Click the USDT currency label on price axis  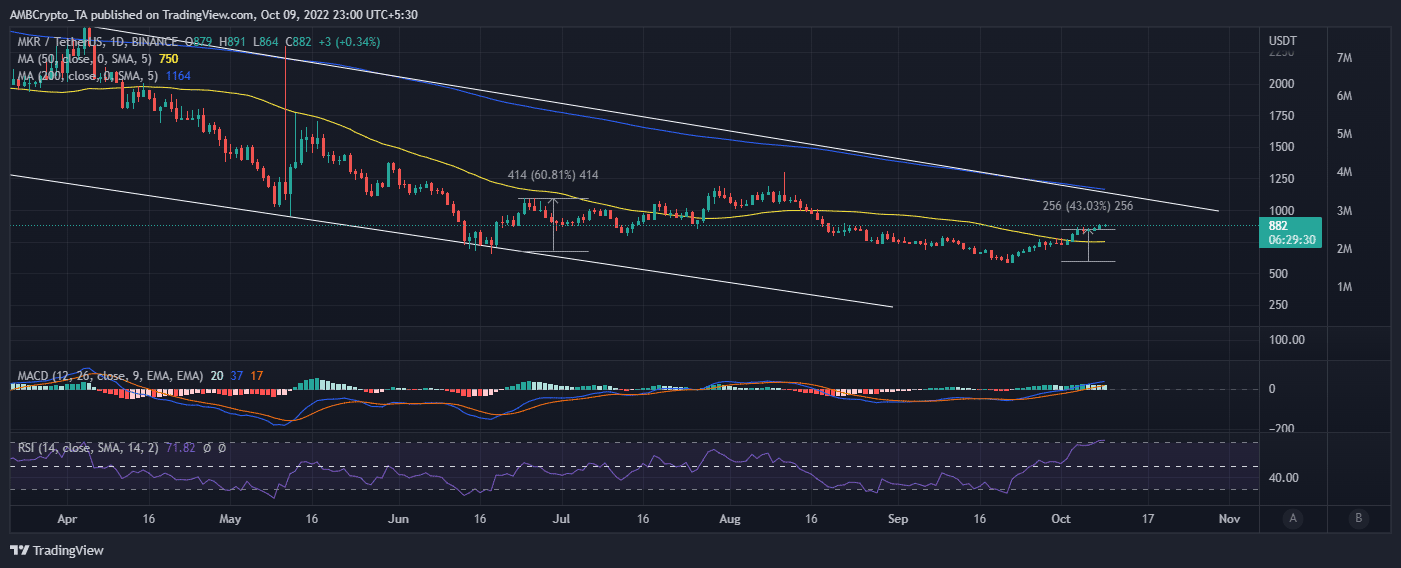pos(1282,40)
